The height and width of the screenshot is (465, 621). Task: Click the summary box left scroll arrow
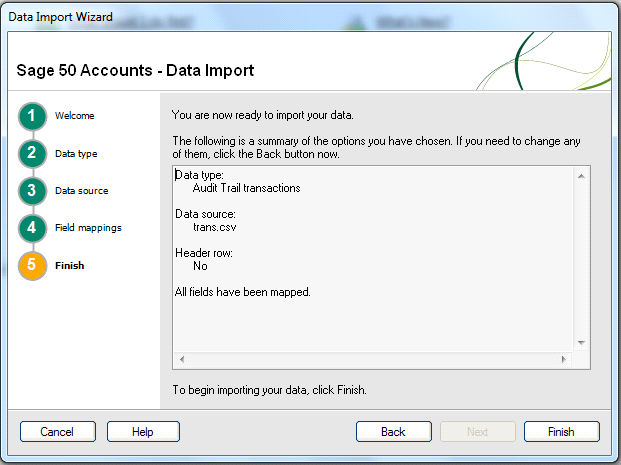[181, 358]
